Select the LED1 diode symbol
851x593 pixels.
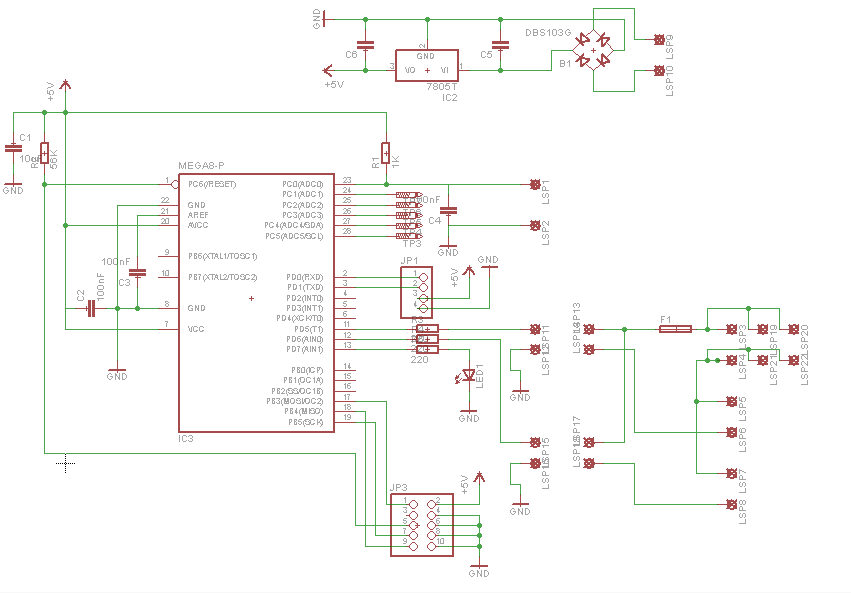pos(468,375)
